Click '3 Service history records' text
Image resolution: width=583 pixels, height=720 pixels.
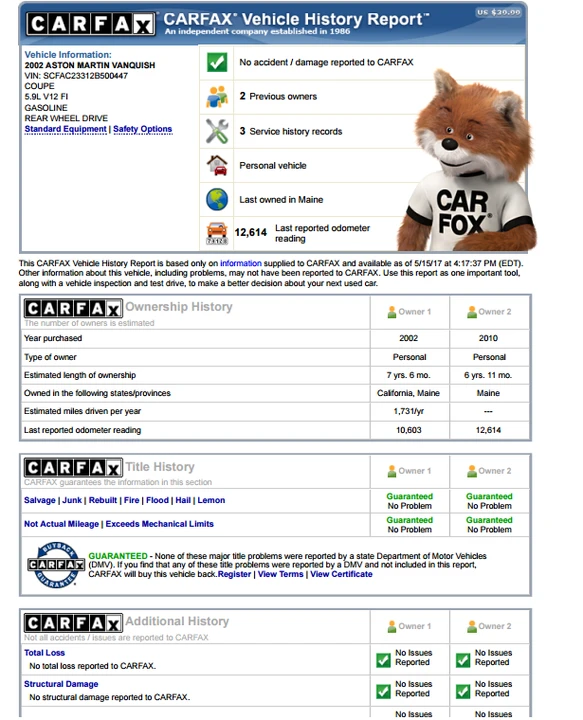[291, 131]
